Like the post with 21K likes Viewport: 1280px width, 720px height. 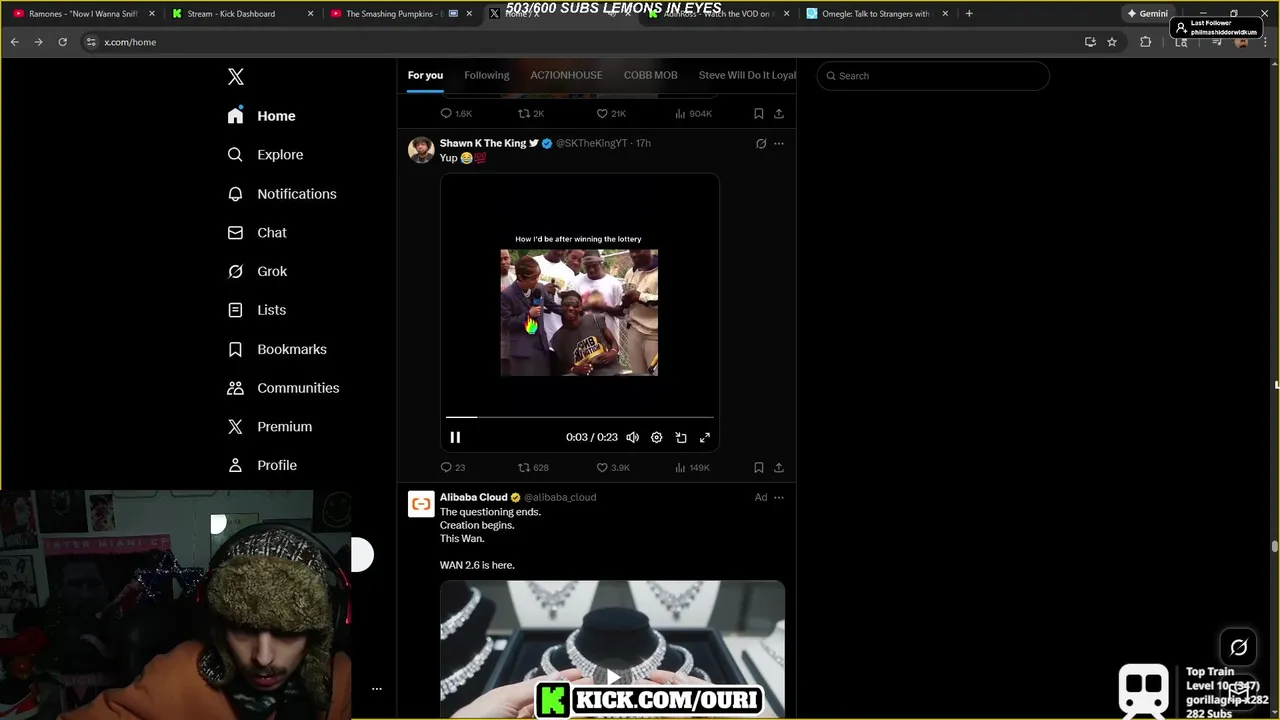(611, 114)
